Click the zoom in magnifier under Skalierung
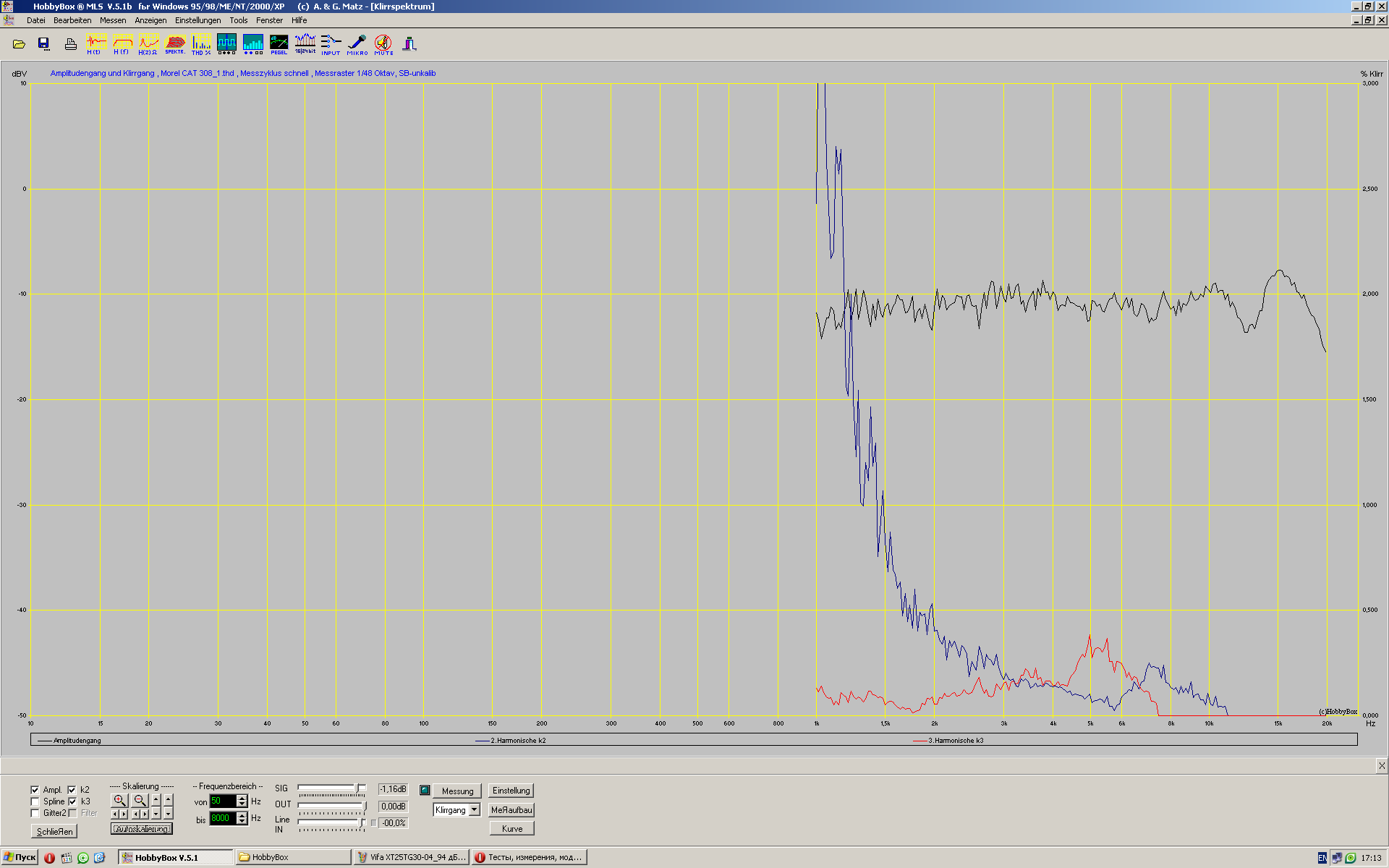This screenshot has height=868, width=1389. [x=119, y=800]
